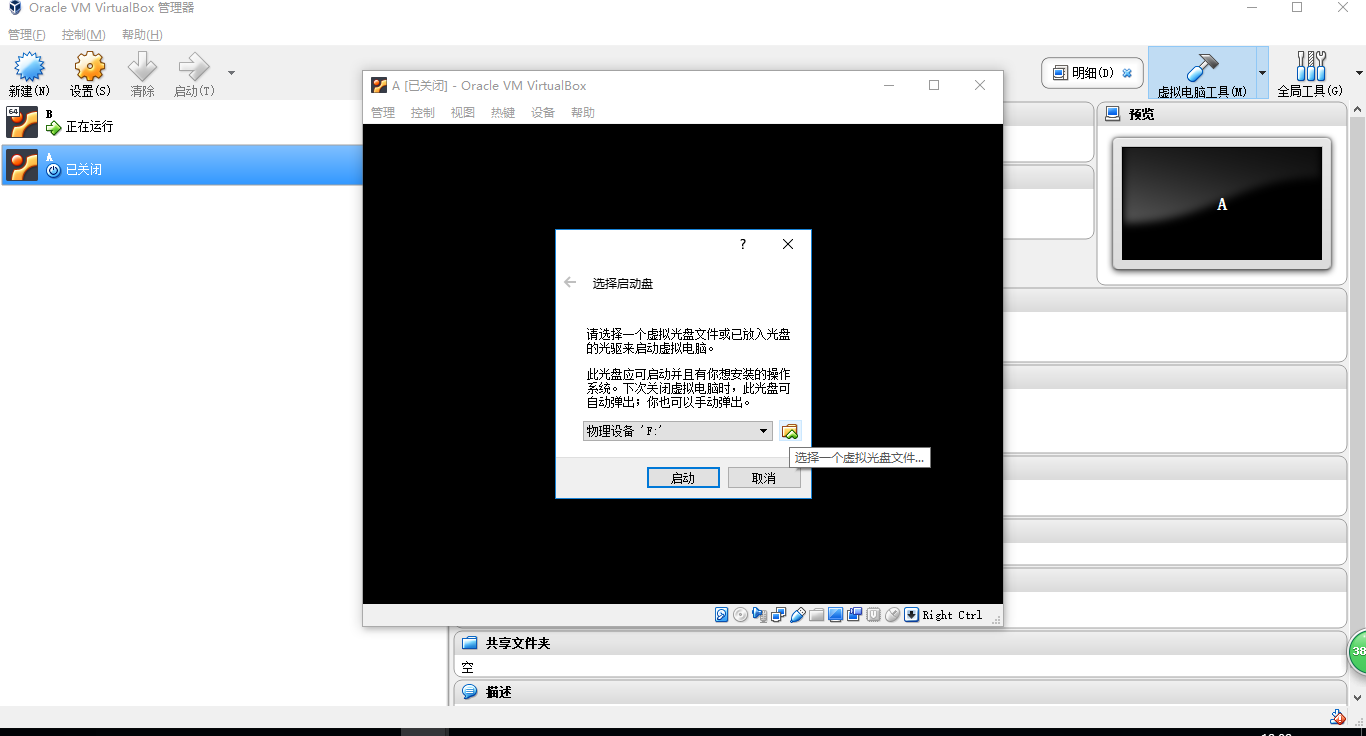Click the New (新建) VM toolbar icon
Screen dimensions: 1366x736
pos(29,67)
